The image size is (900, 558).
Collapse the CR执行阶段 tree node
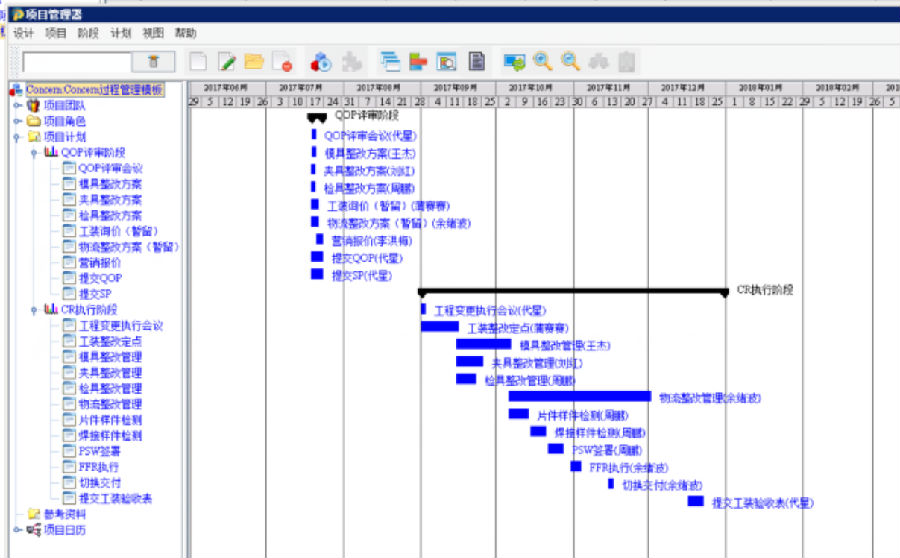pyautogui.click(x=34, y=310)
